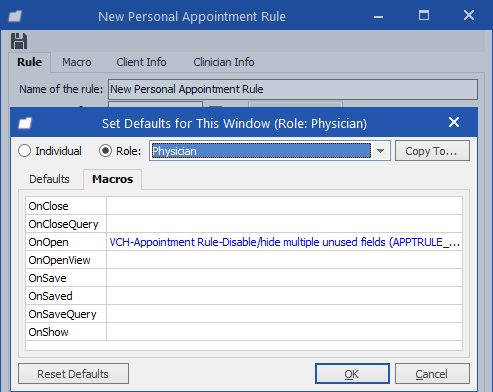
Task: Close the Set Defaults dialog
Action: [454, 122]
